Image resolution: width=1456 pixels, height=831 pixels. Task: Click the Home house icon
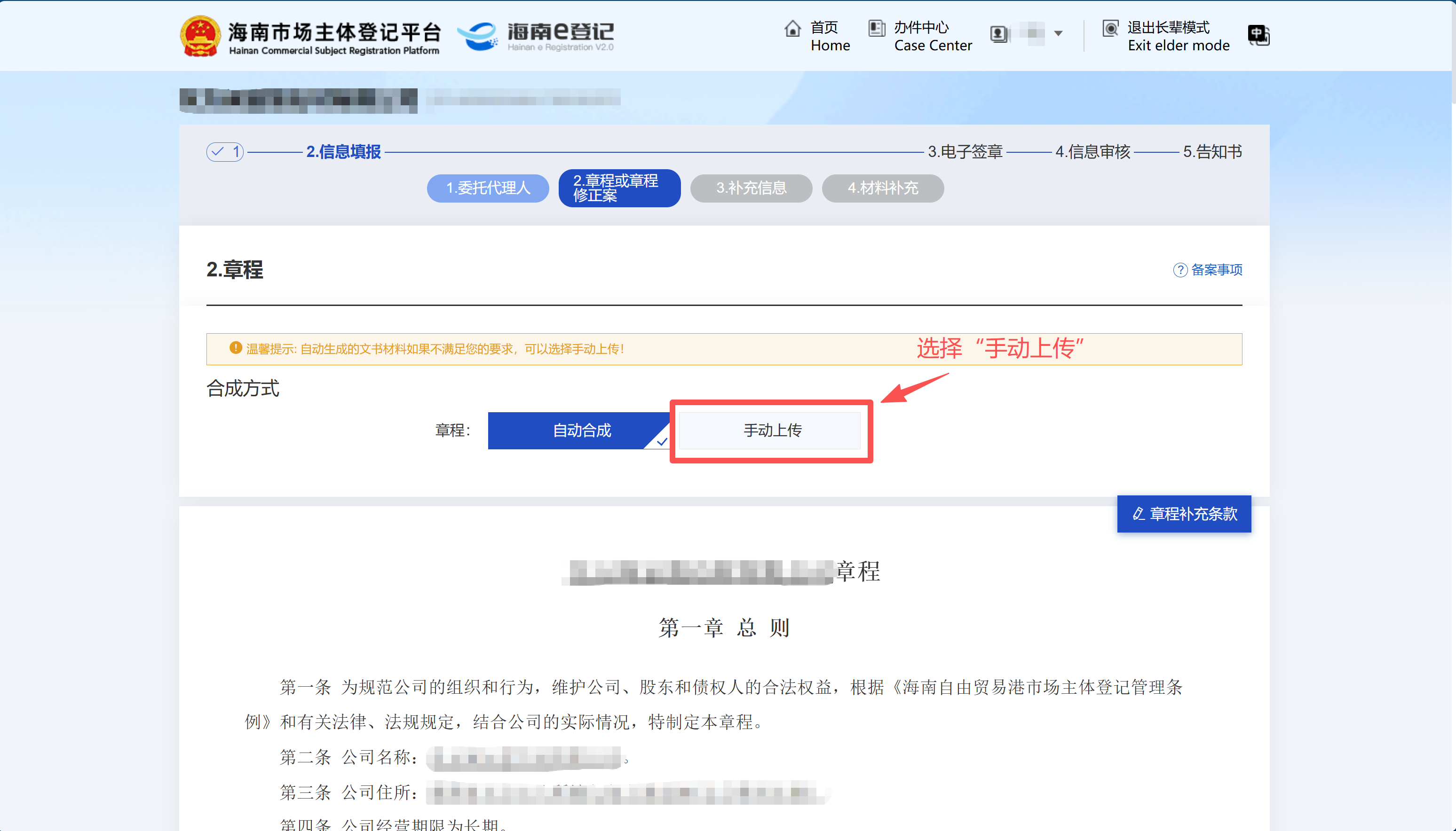[792, 29]
